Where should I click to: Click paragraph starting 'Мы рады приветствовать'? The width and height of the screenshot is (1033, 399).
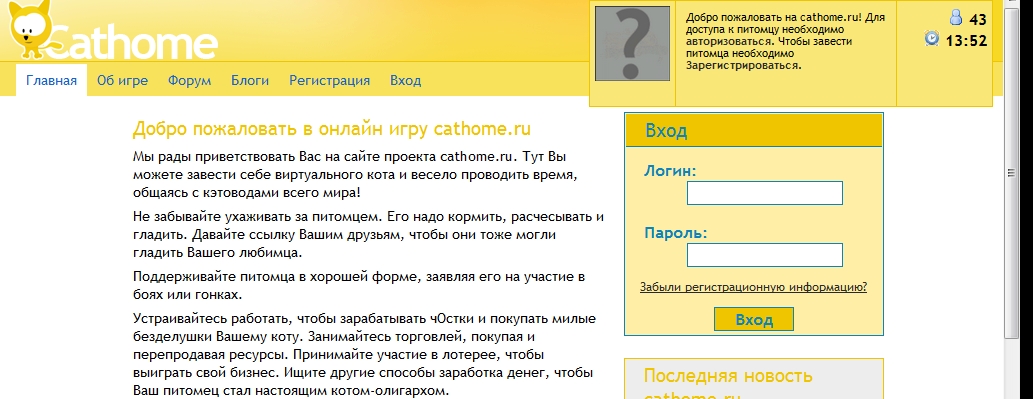(x=354, y=175)
